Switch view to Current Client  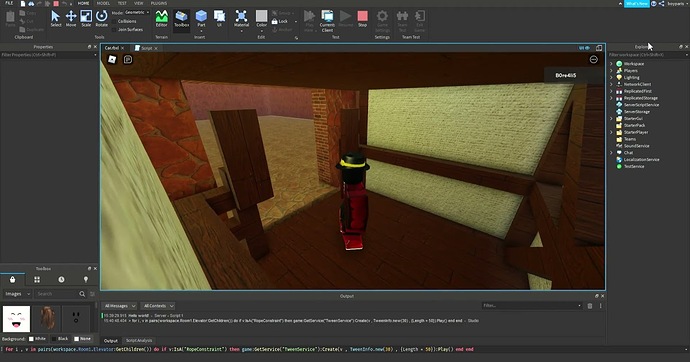[x=327, y=21]
